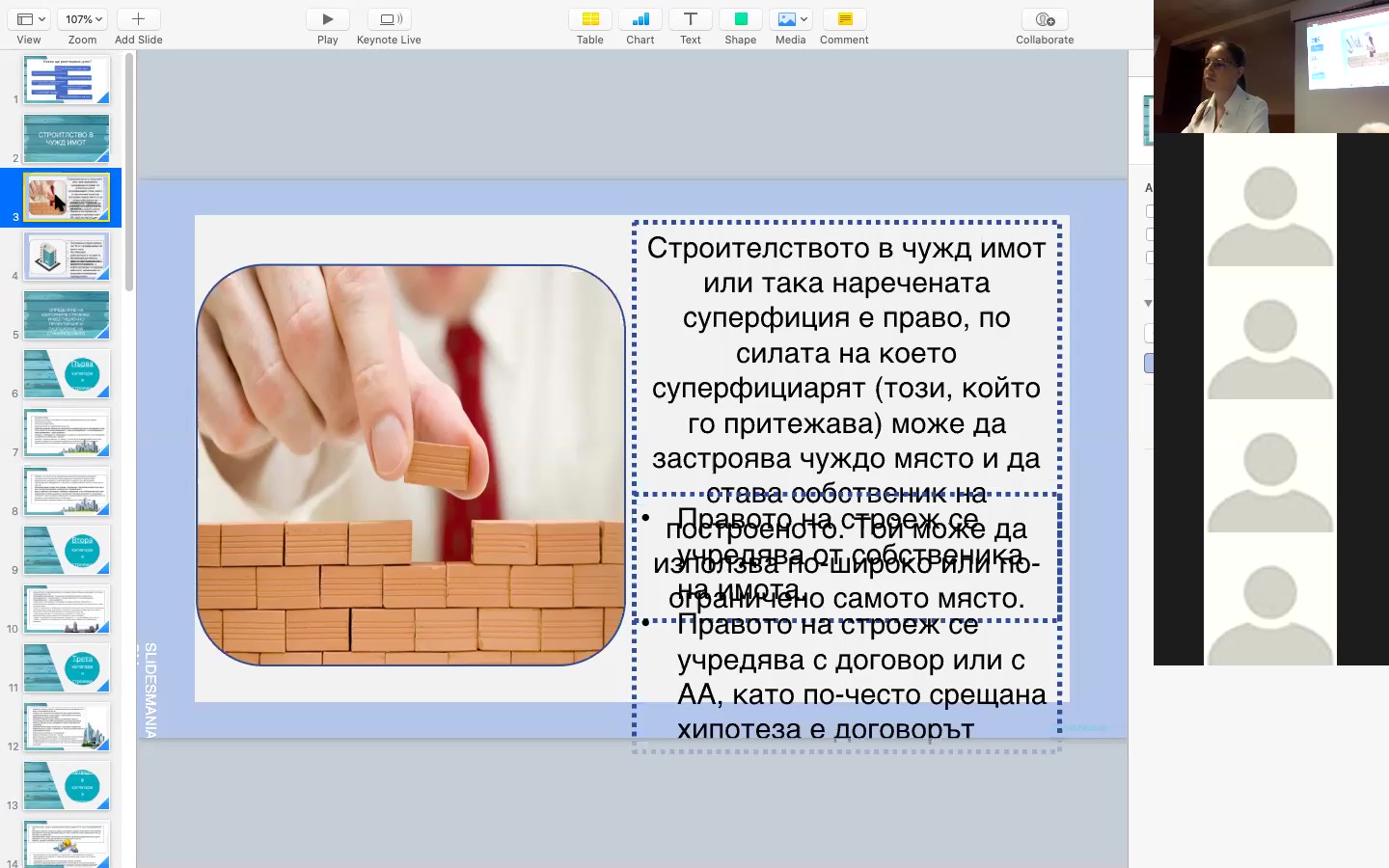Expand the 107% zoom dropdown

click(x=83, y=19)
